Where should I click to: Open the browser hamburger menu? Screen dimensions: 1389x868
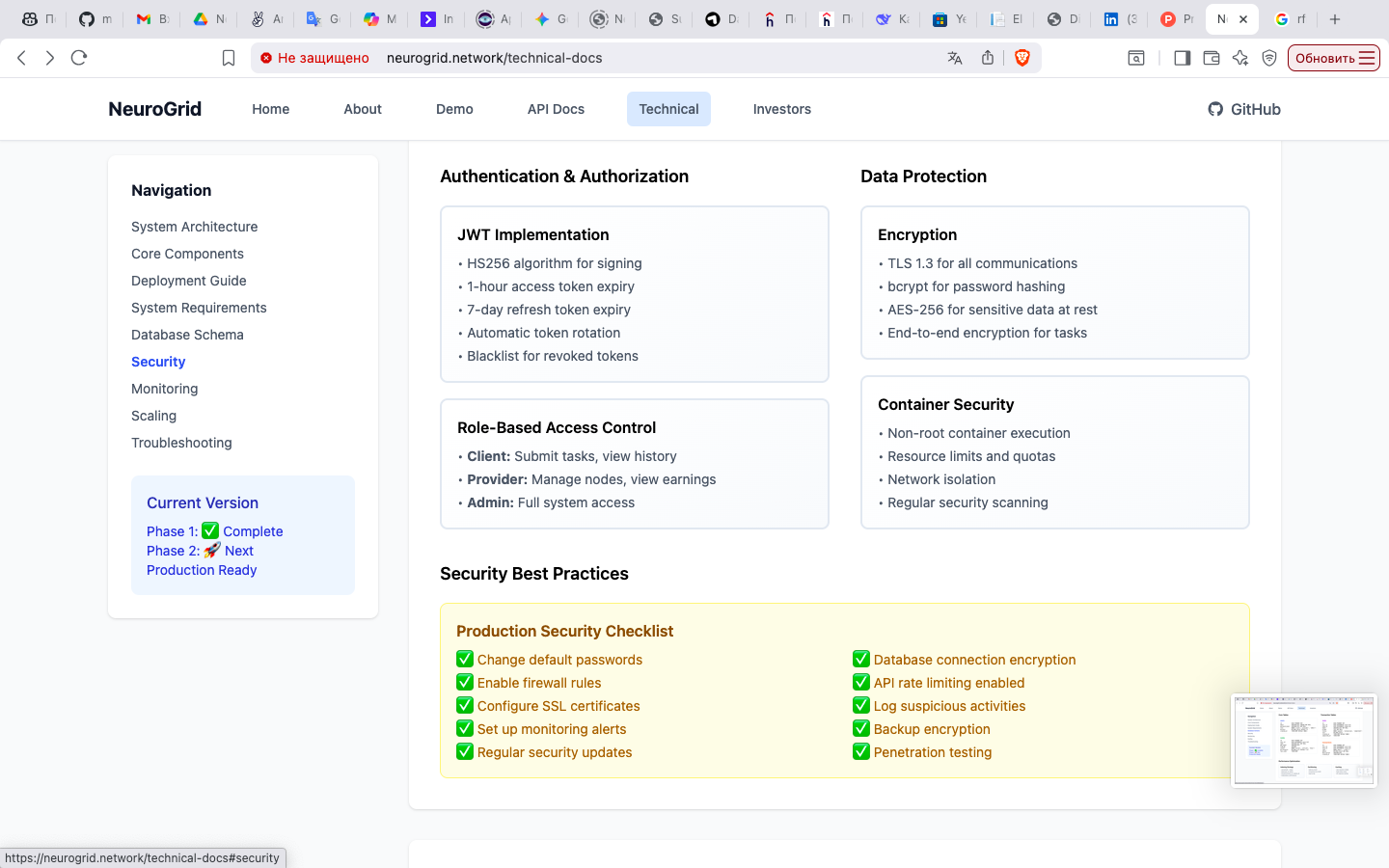tap(1369, 57)
